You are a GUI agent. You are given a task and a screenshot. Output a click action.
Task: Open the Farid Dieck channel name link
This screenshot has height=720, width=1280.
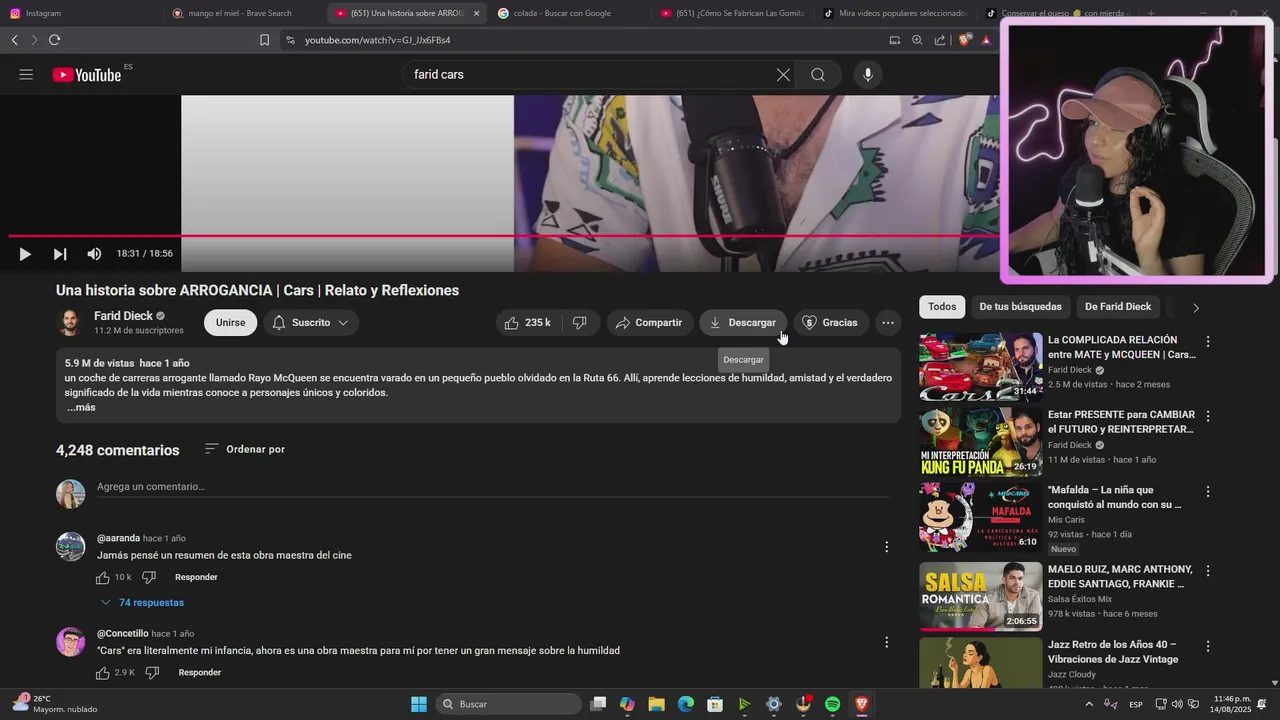(123, 316)
